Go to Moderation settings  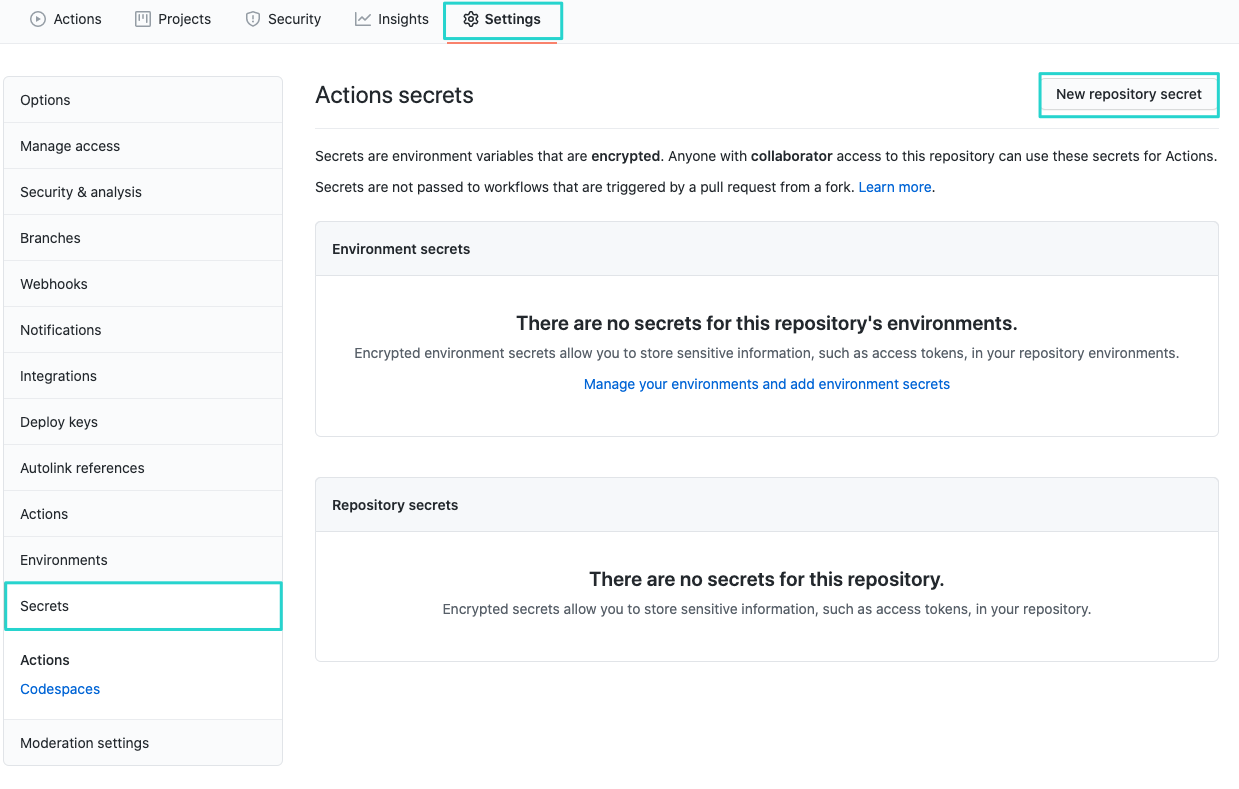pos(84,743)
